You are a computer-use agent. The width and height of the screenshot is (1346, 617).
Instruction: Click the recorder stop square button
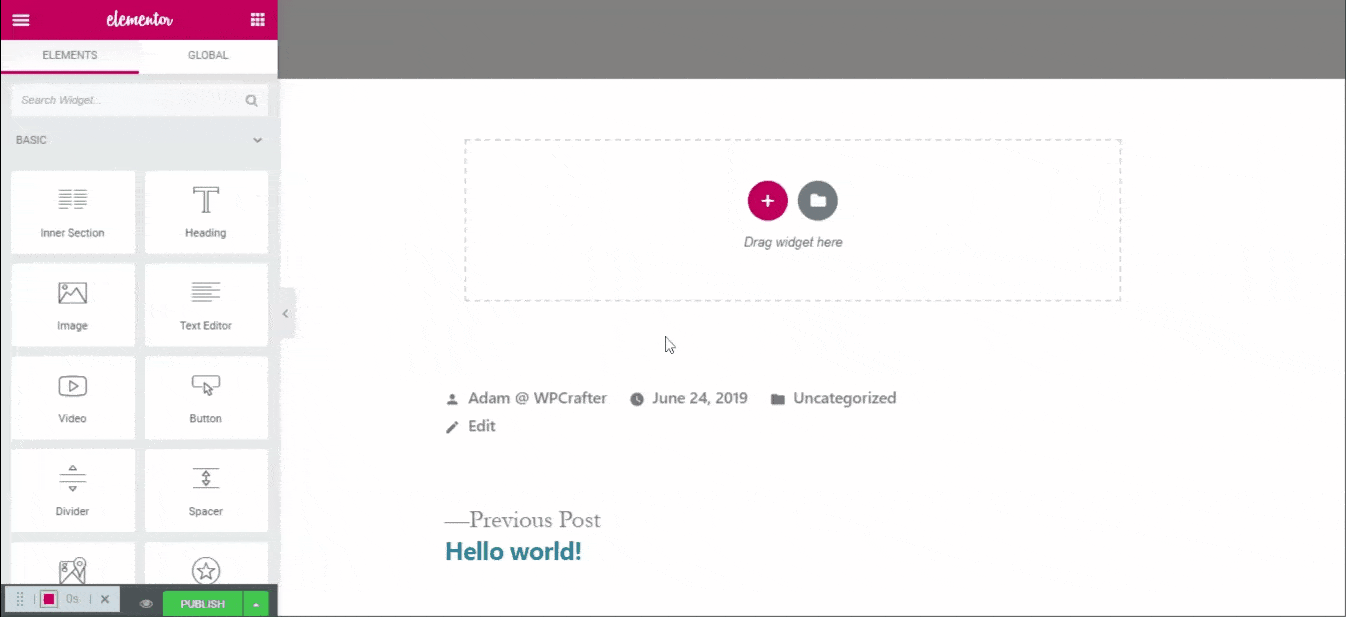point(48,599)
